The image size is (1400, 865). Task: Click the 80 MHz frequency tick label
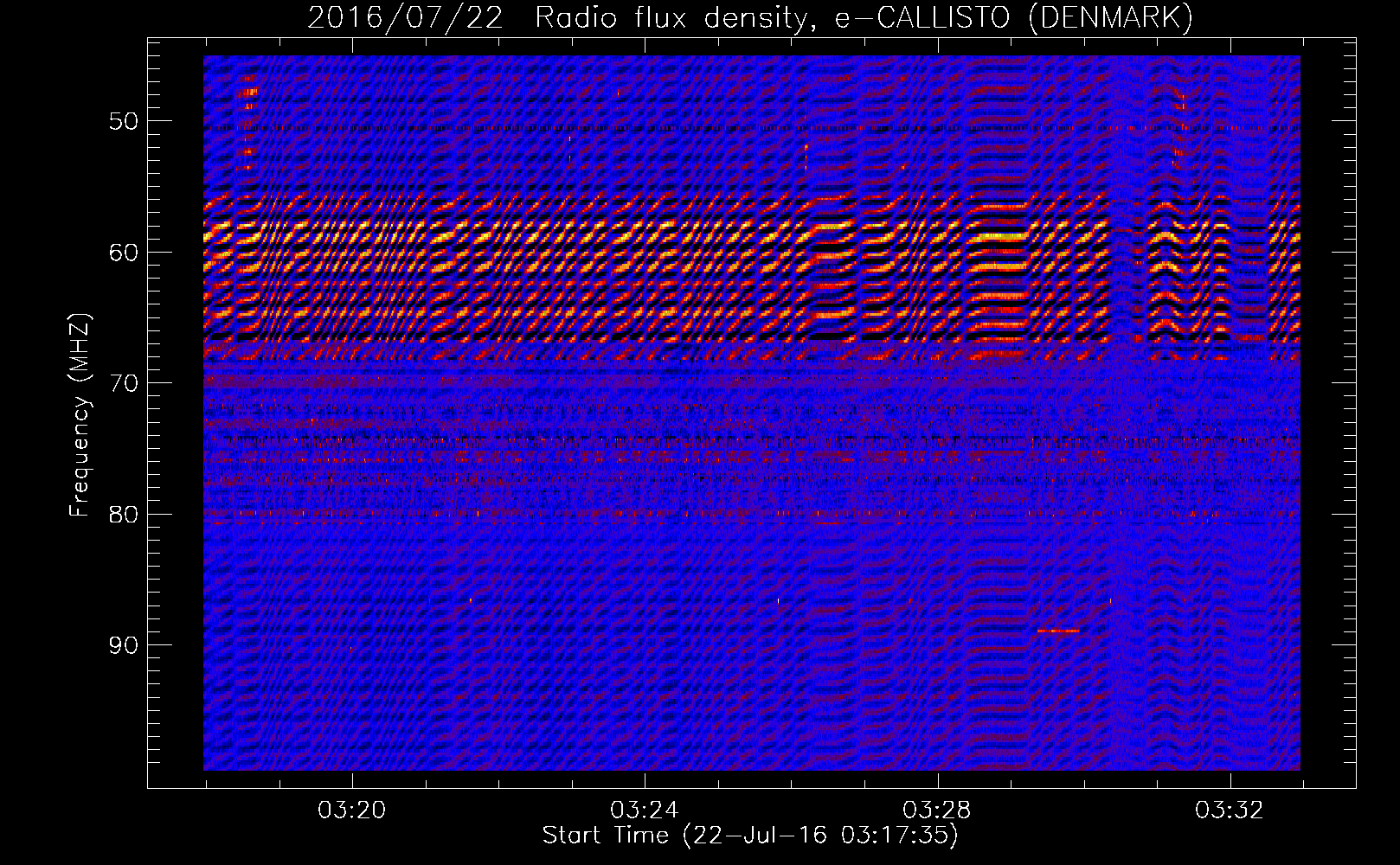pos(124,515)
